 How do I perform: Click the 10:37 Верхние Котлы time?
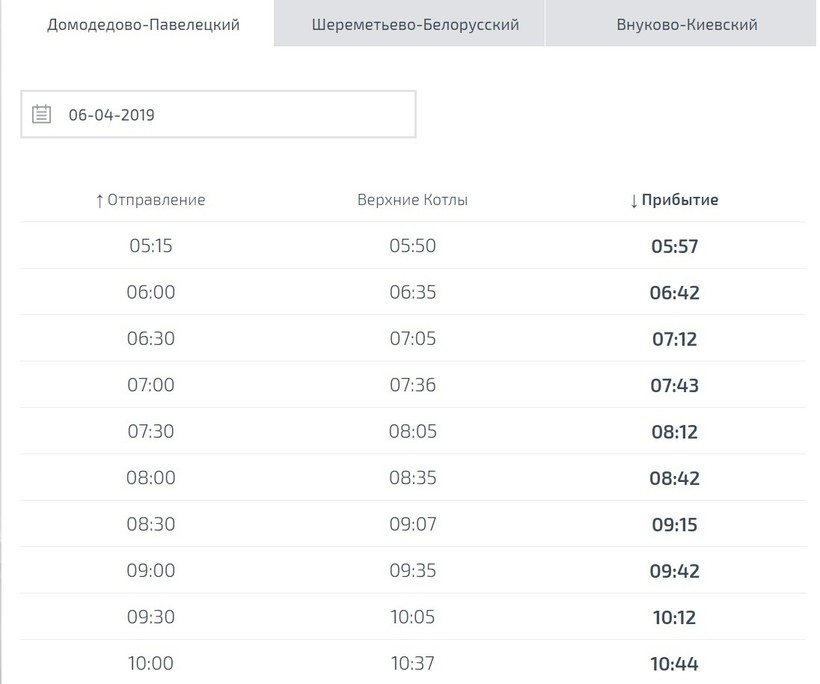pyautogui.click(x=412, y=663)
